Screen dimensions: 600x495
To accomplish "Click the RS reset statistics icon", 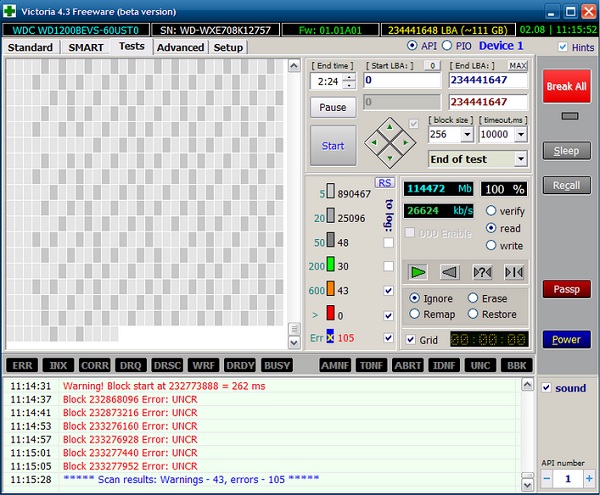I will [384, 182].
